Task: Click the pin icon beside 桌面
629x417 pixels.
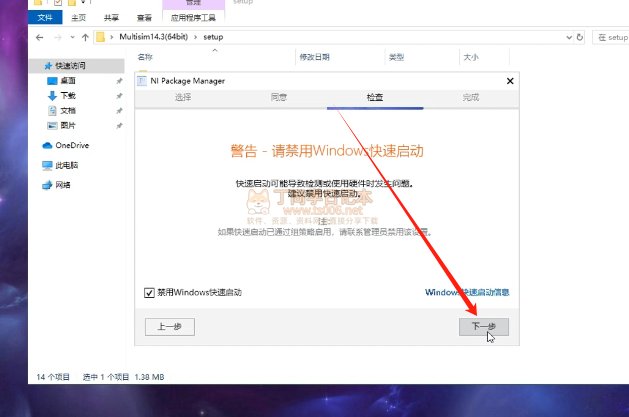Action: [119, 81]
